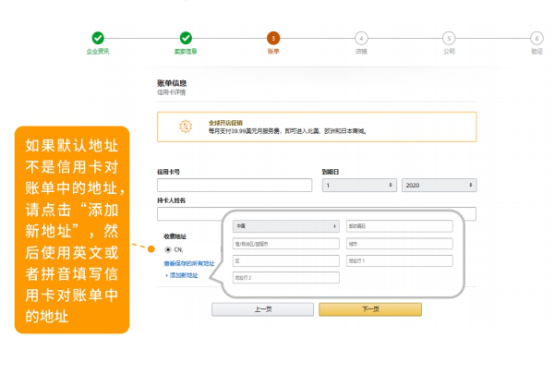Click the percent badge promotion icon

[185, 126]
